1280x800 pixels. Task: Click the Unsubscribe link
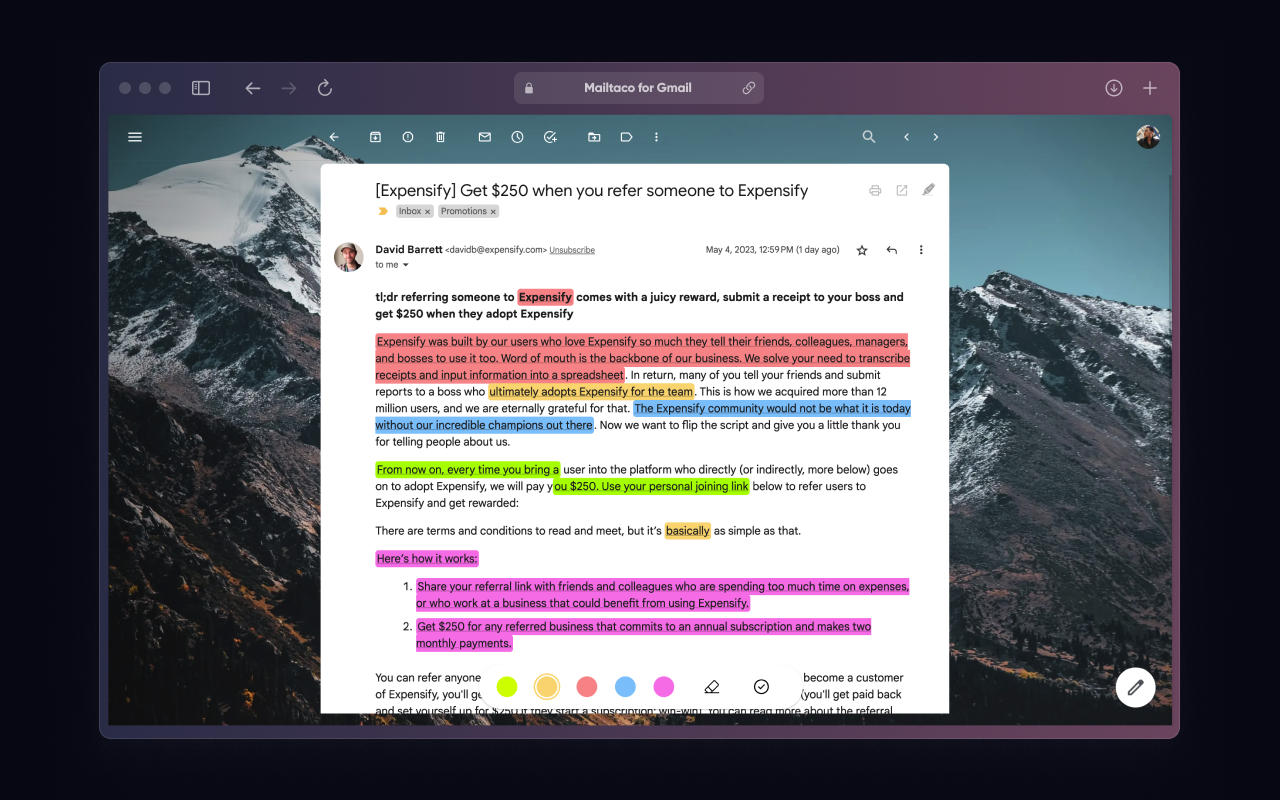click(x=572, y=250)
